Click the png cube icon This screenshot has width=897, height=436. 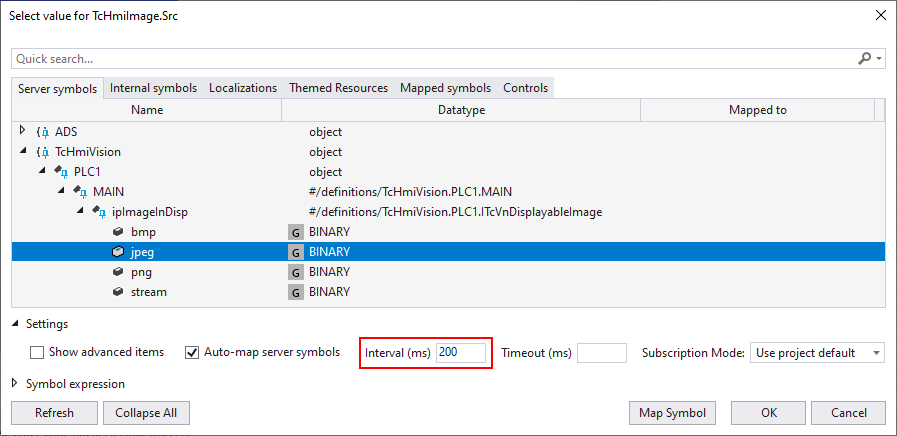[118, 271]
